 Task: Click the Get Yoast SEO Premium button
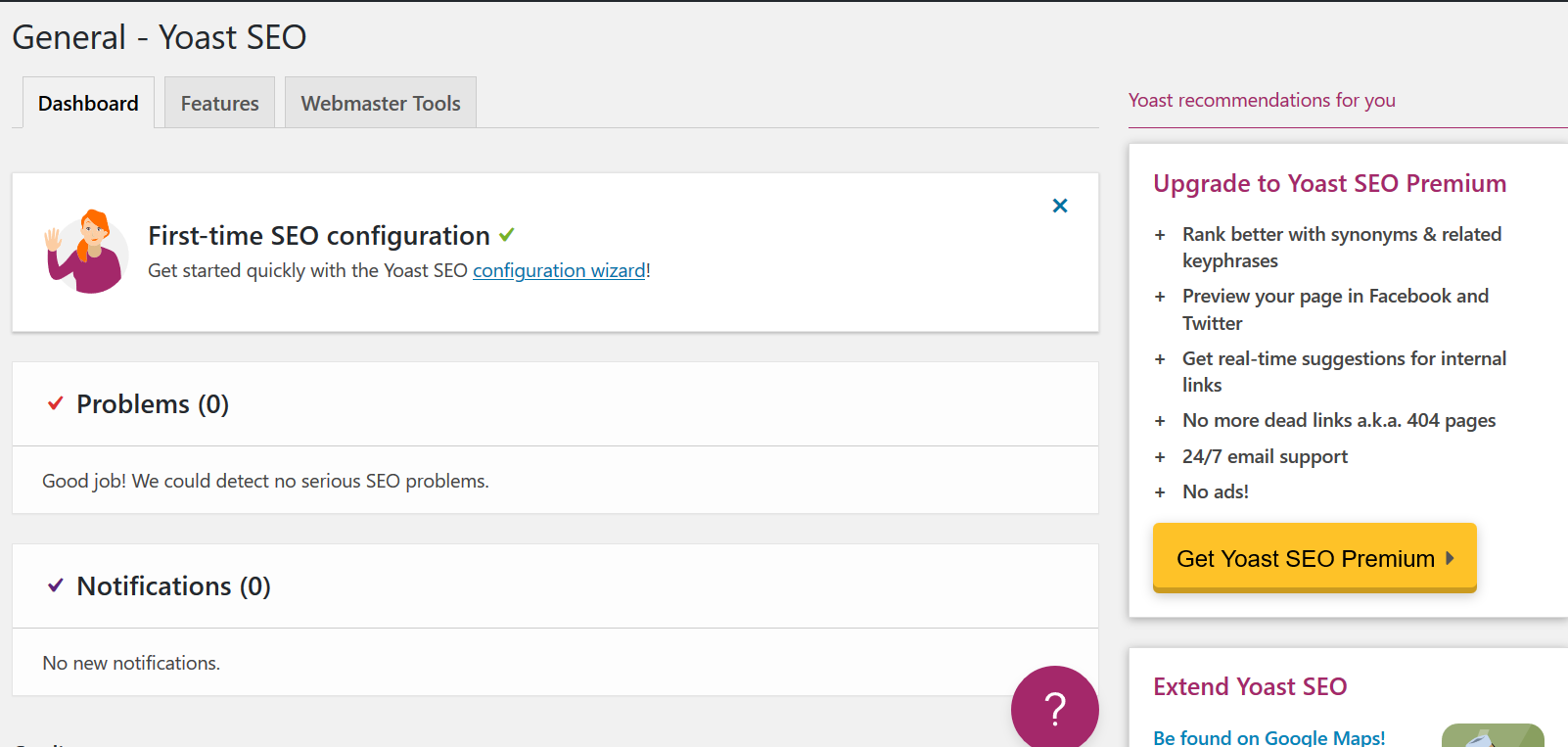point(1314,557)
